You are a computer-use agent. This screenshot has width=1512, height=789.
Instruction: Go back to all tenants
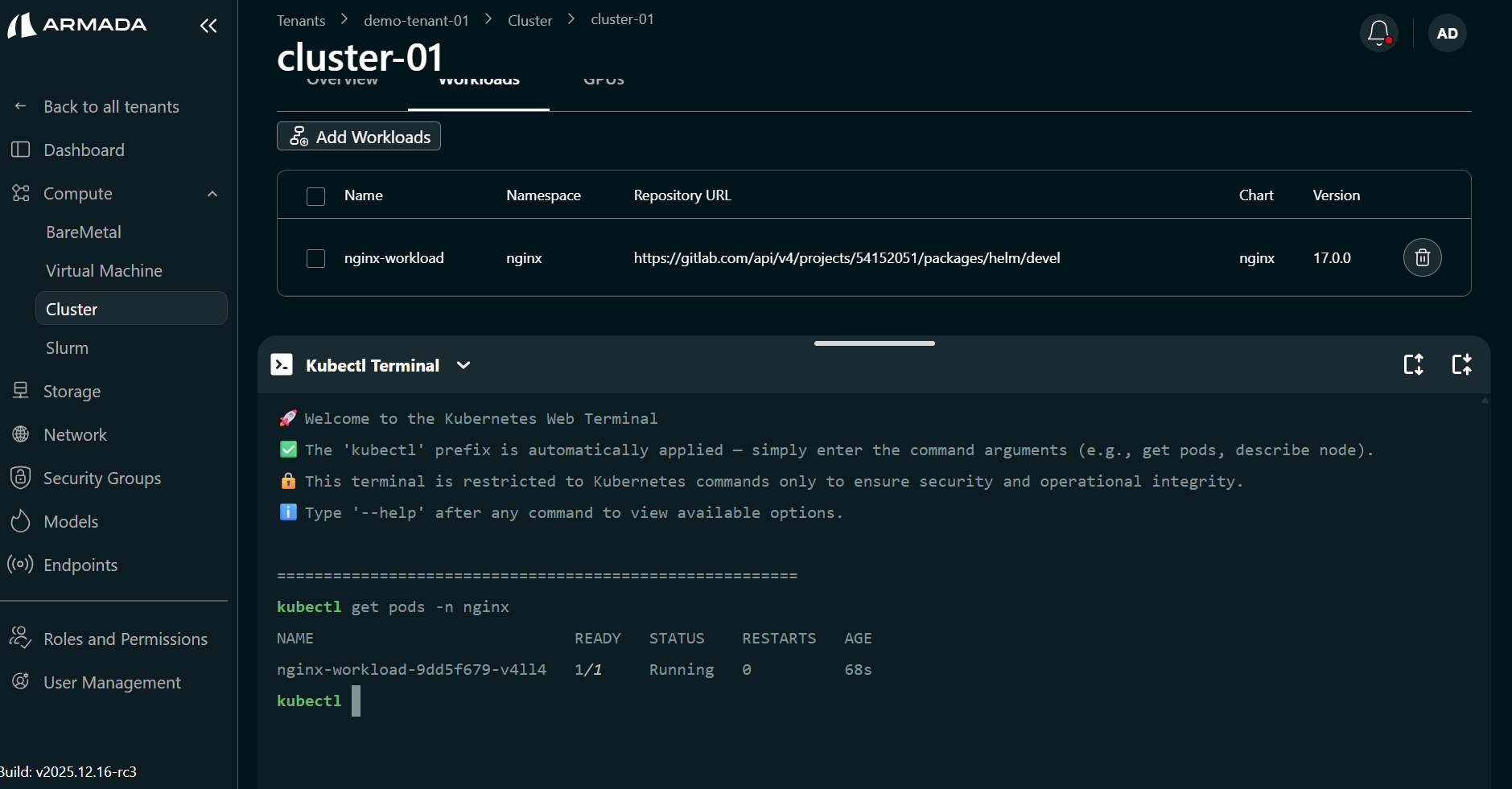point(111,107)
